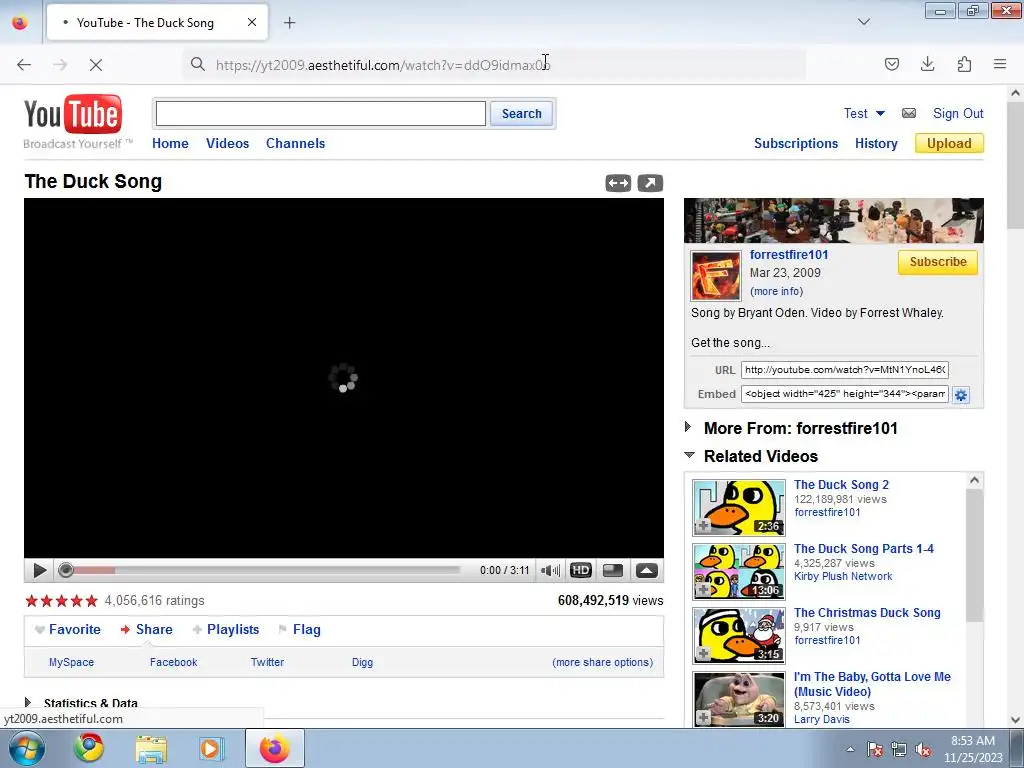Share the video on MySpace
Image resolution: width=1024 pixels, height=768 pixels.
(71, 662)
